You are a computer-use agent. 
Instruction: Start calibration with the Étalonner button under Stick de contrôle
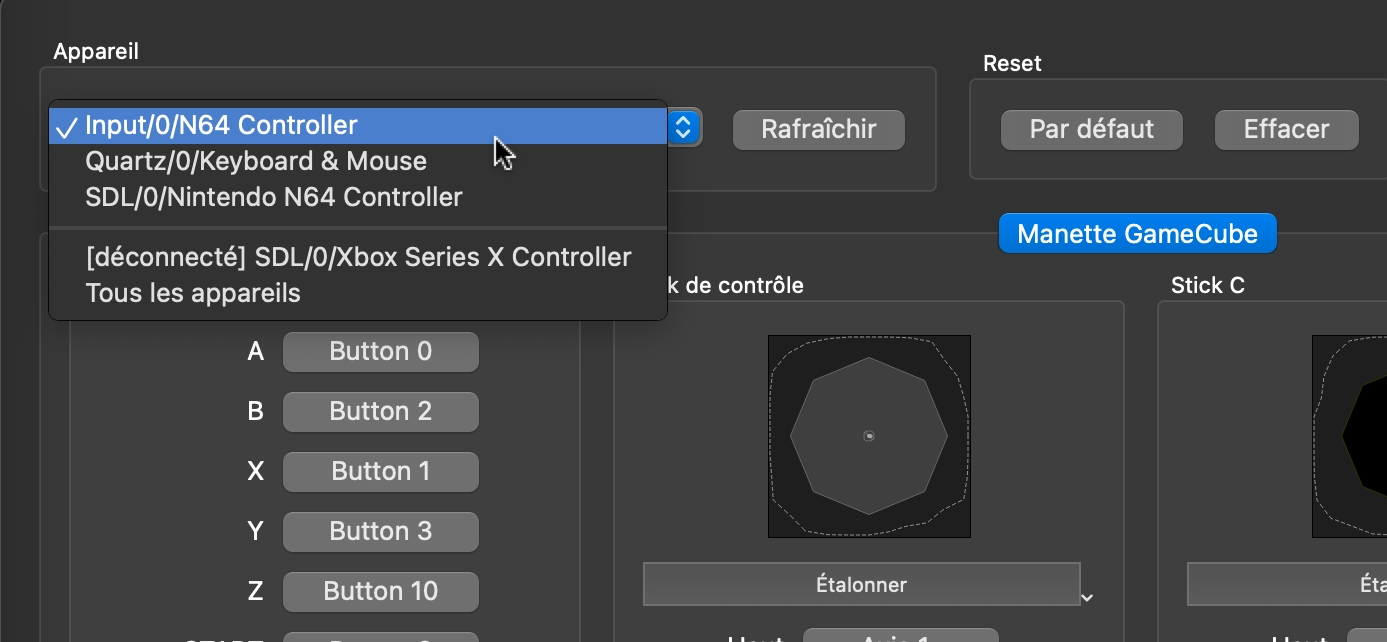(x=861, y=584)
